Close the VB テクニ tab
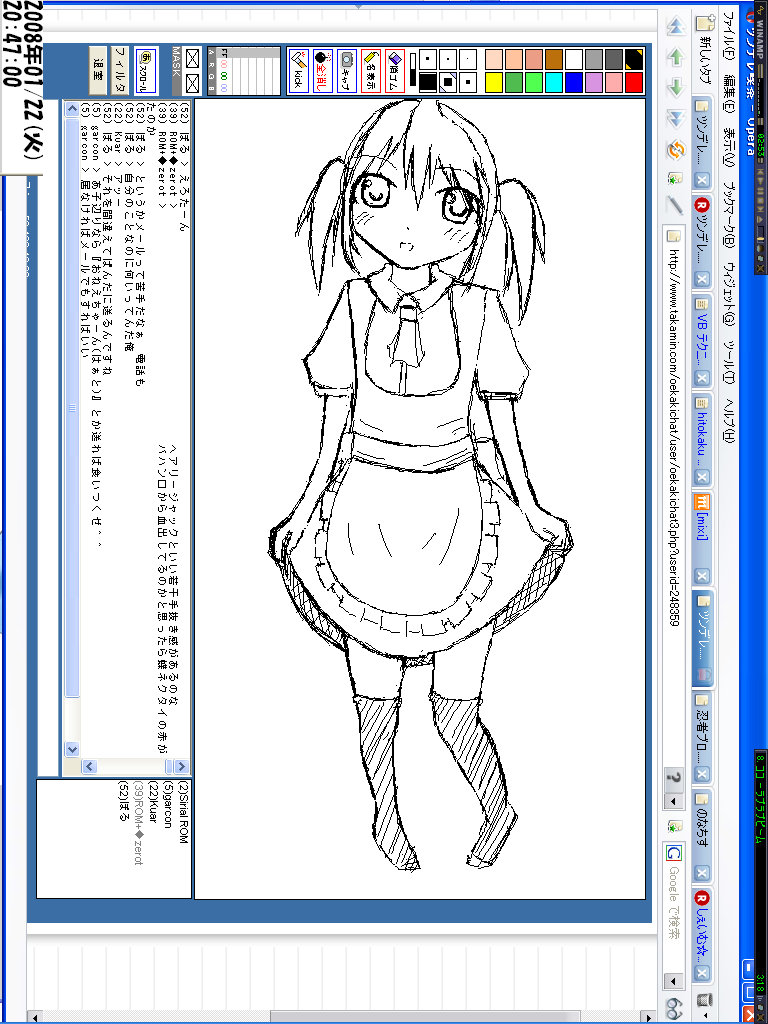The height and width of the screenshot is (1024, 768). tap(702, 378)
